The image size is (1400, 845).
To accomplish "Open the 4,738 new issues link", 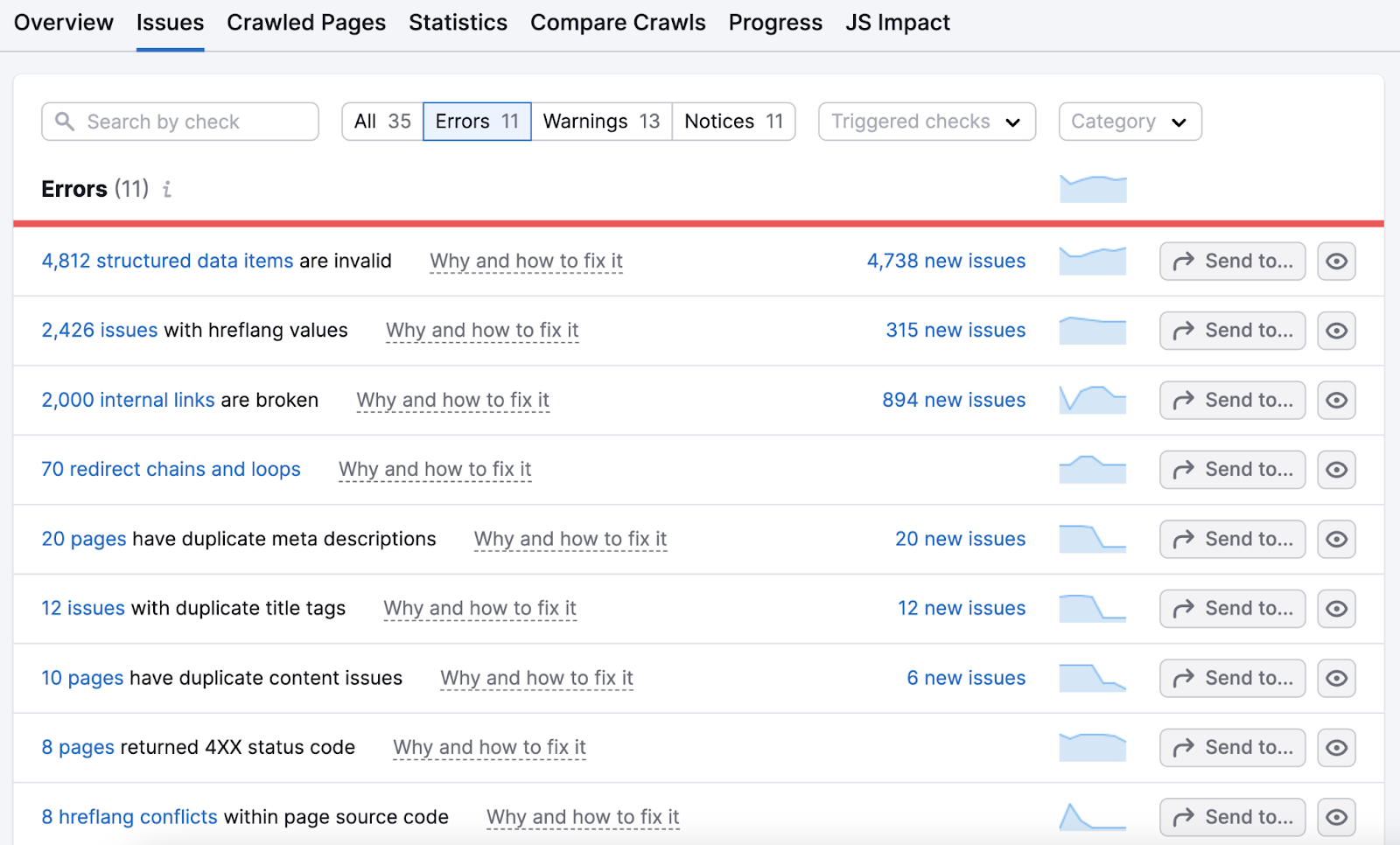I will pyautogui.click(x=946, y=261).
